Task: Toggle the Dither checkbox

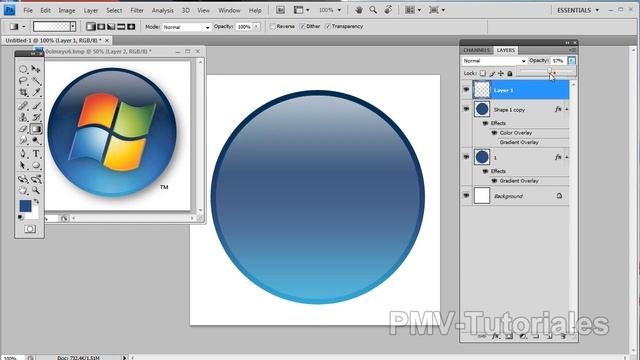Action: click(x=302, y=27)
